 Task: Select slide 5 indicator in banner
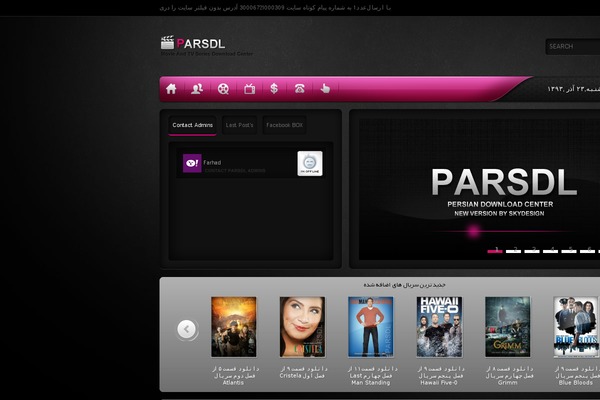click(x=569, y=251)
